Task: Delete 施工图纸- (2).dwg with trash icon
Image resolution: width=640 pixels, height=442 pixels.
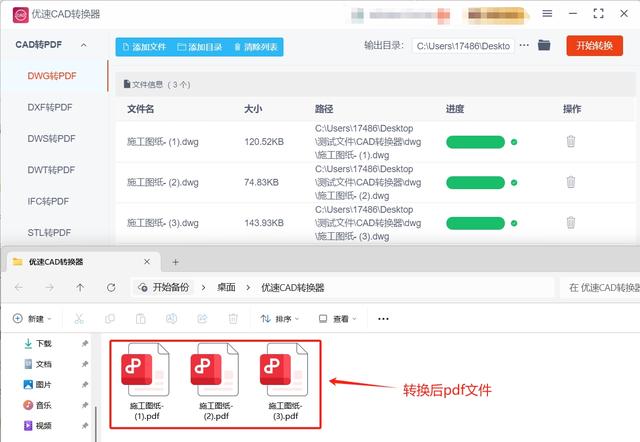Action: pos(571,182)
